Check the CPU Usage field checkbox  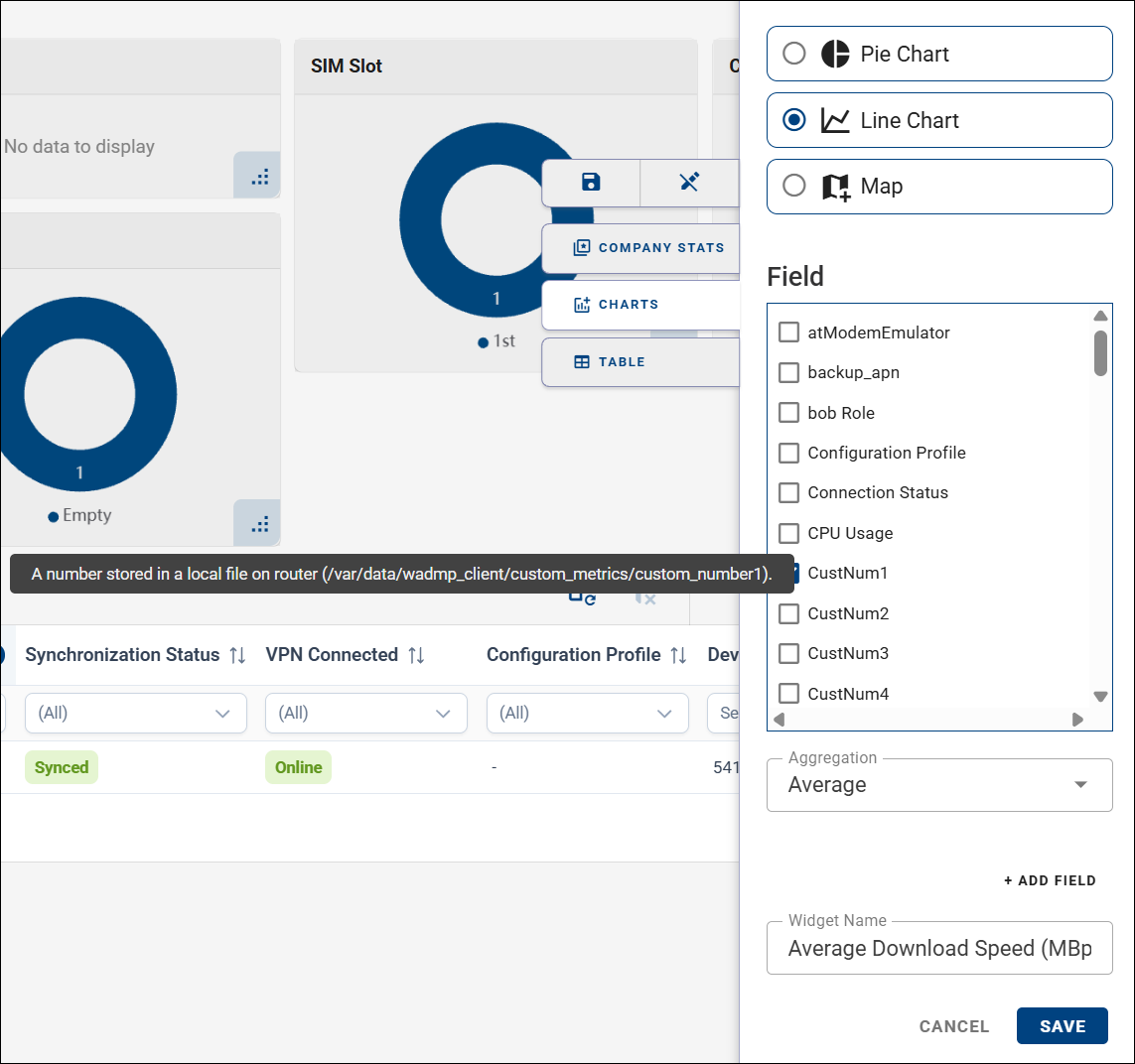pyautogui.click(x=788, y=533)
